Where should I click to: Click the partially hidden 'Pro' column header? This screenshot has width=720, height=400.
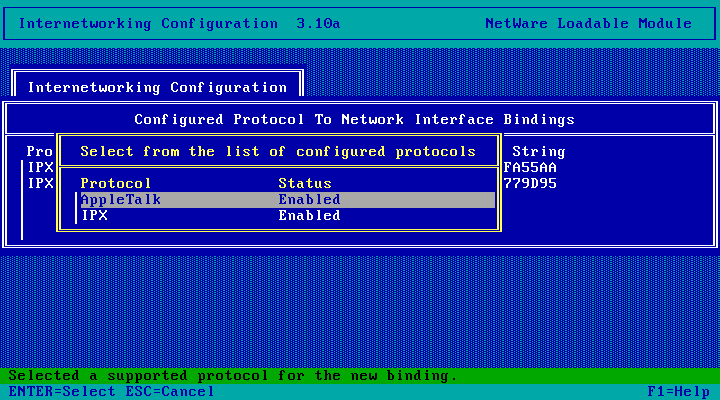(x=39, y=152)
